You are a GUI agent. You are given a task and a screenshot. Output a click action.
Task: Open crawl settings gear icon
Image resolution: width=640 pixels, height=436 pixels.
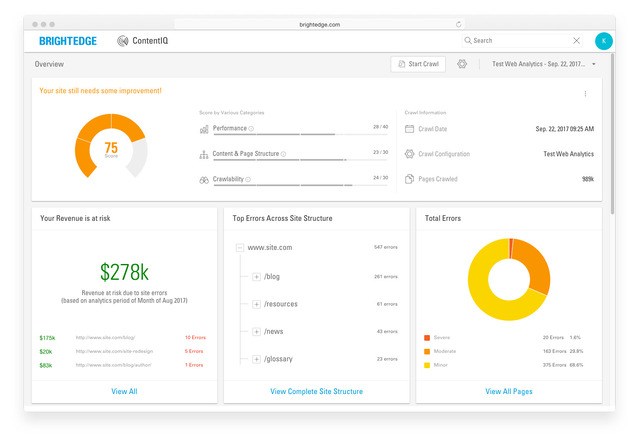coord(462,64)
